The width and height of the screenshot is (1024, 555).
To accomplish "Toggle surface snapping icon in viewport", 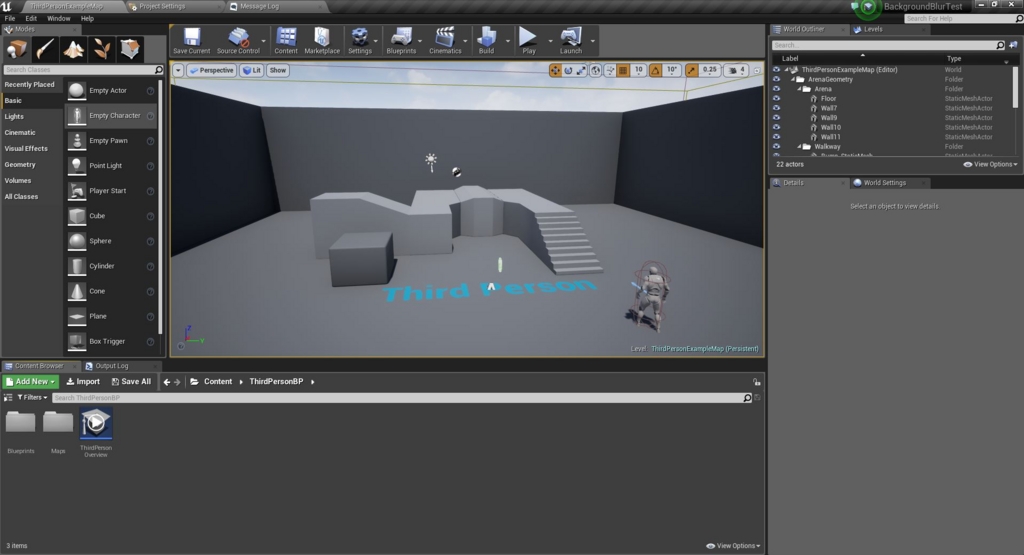I will point(610,70).
